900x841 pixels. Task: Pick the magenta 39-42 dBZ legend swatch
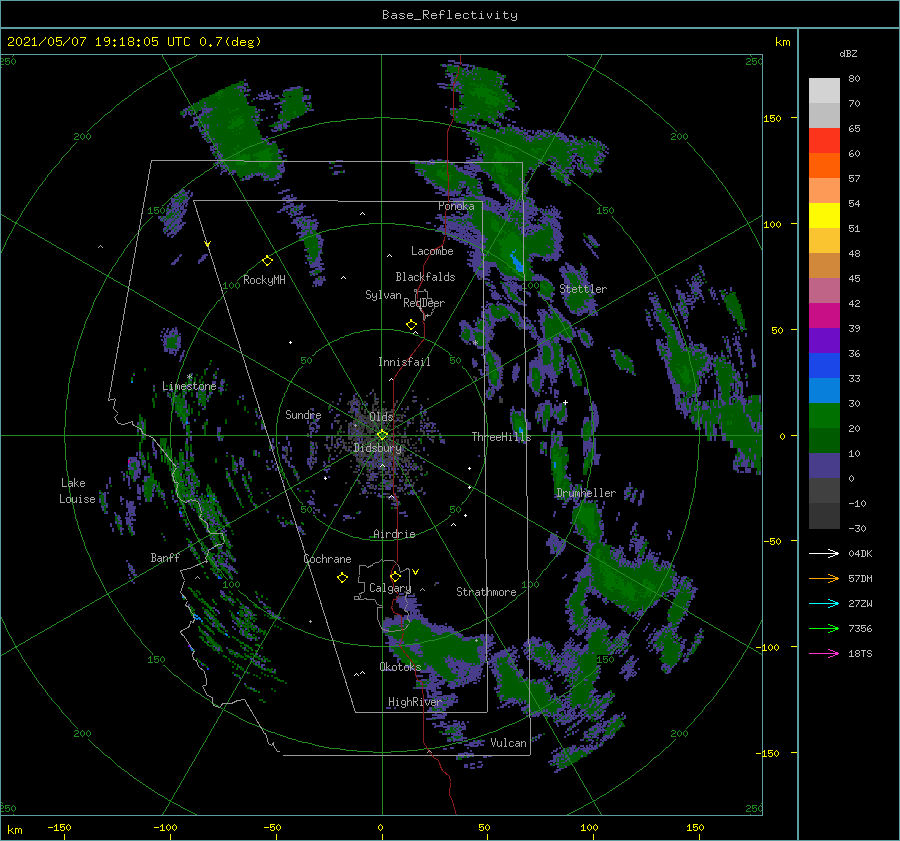[824, 316]
